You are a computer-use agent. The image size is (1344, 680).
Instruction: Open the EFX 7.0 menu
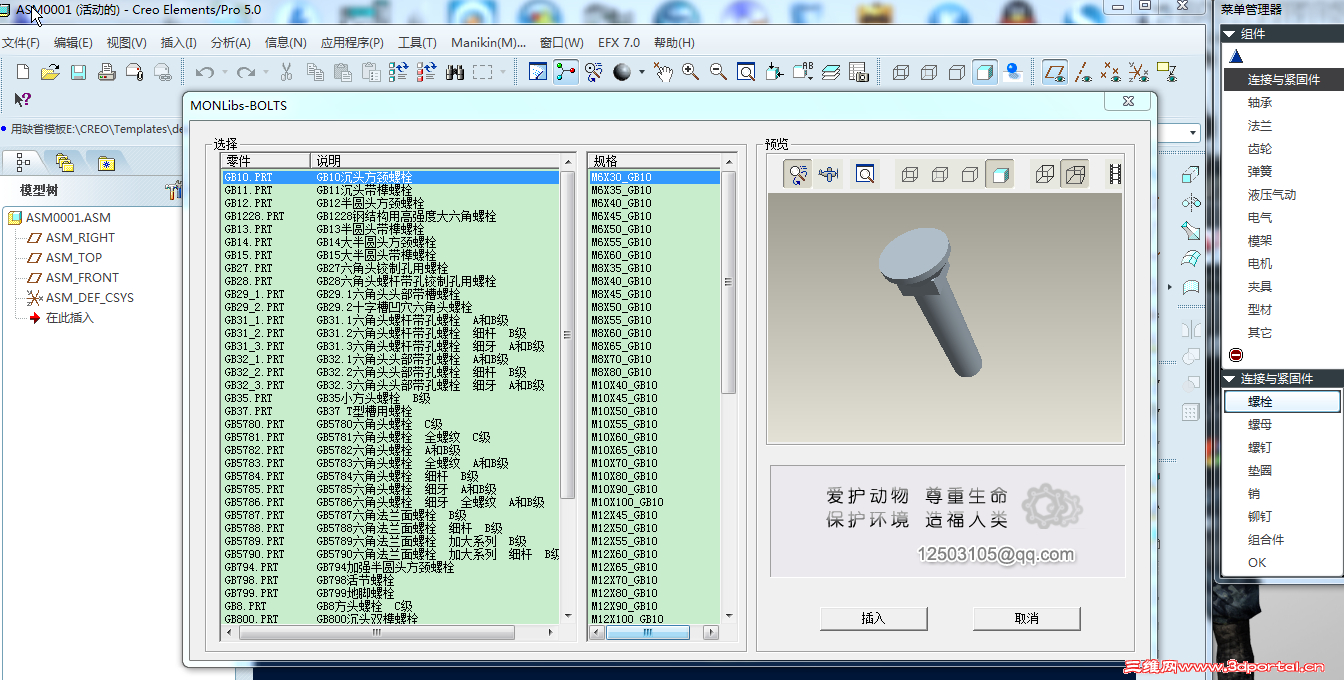tap(619, 43)
